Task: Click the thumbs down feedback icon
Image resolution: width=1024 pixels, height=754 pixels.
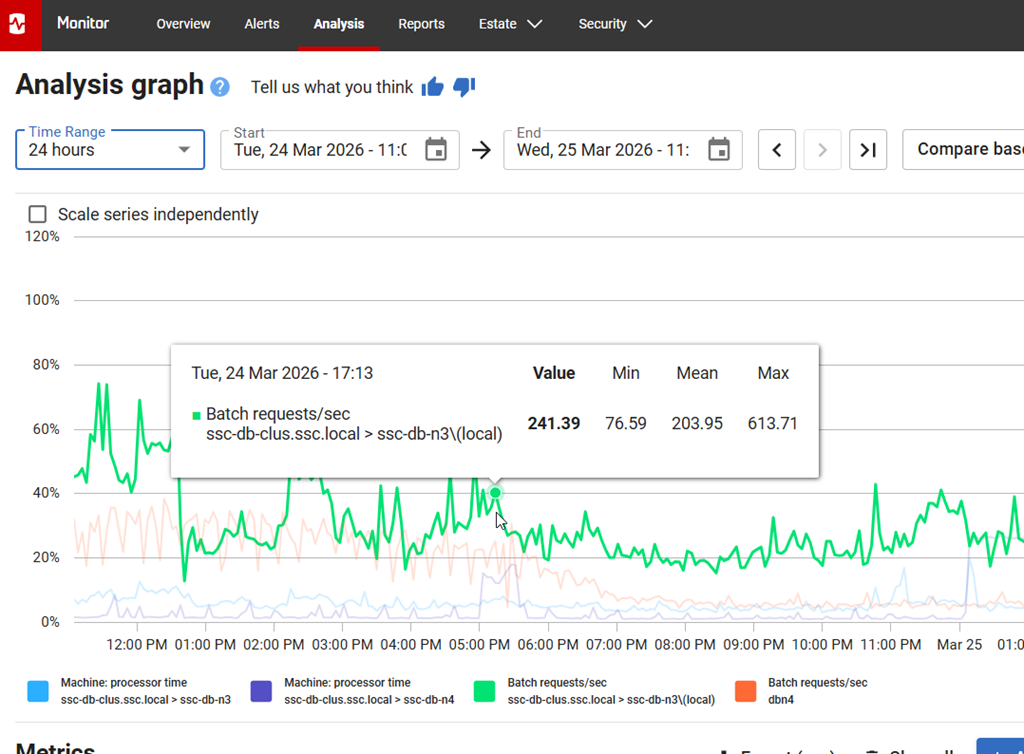Action: point(463,87)
